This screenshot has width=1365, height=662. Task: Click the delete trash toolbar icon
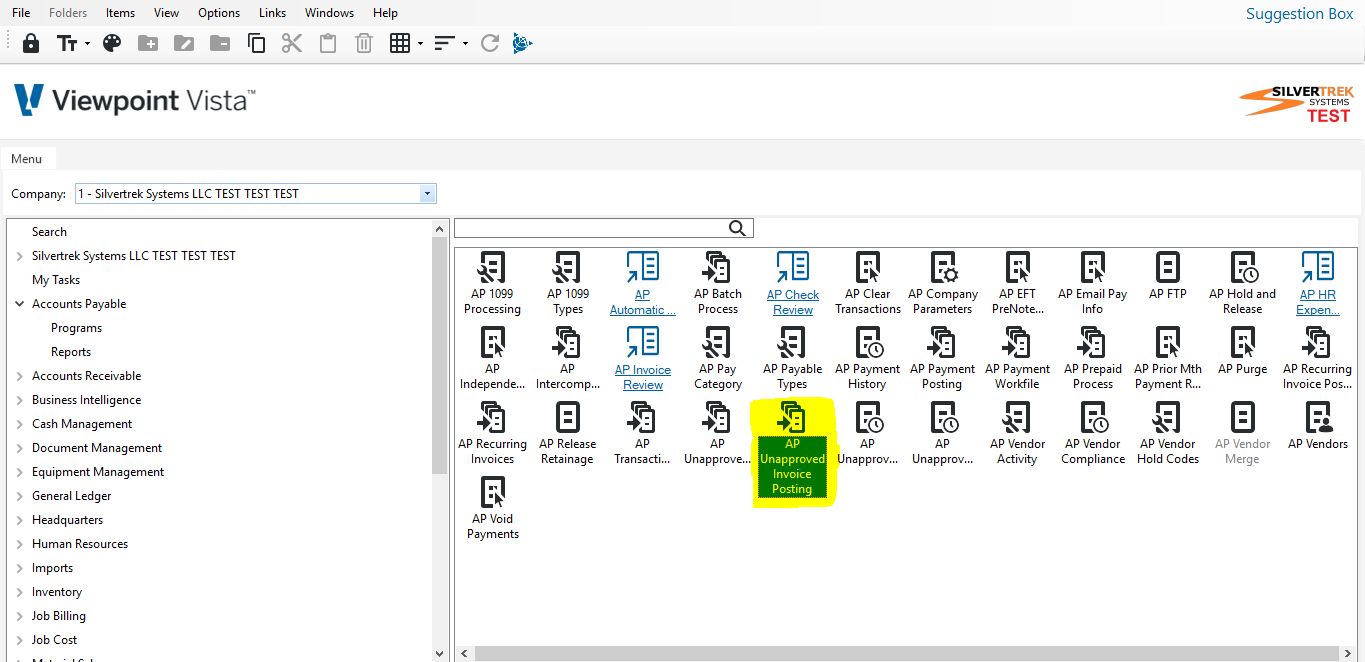(x=364, y=43)
